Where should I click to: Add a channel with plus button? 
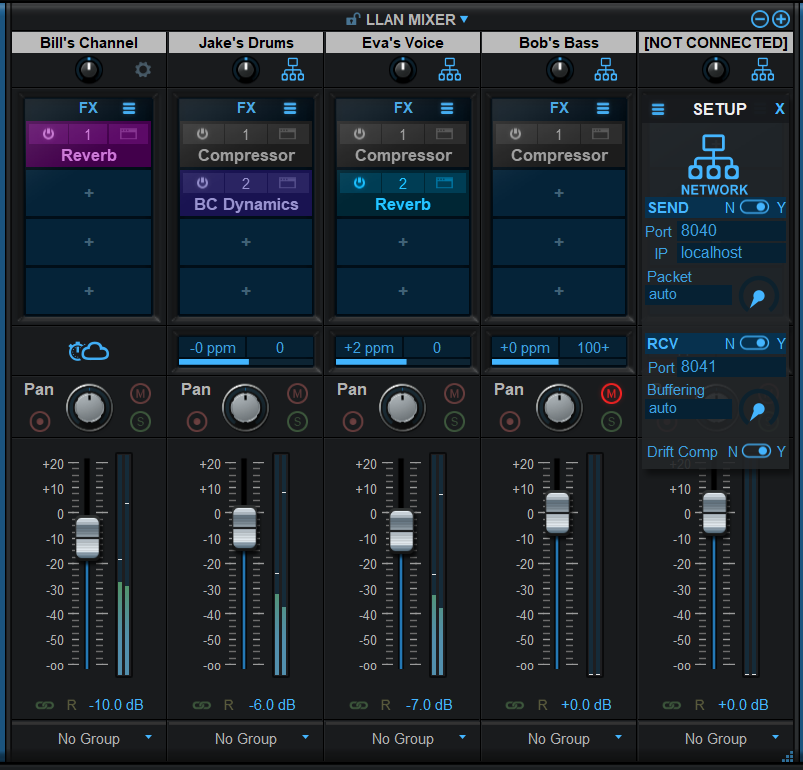pyautogui.click(x=781, y=19)
